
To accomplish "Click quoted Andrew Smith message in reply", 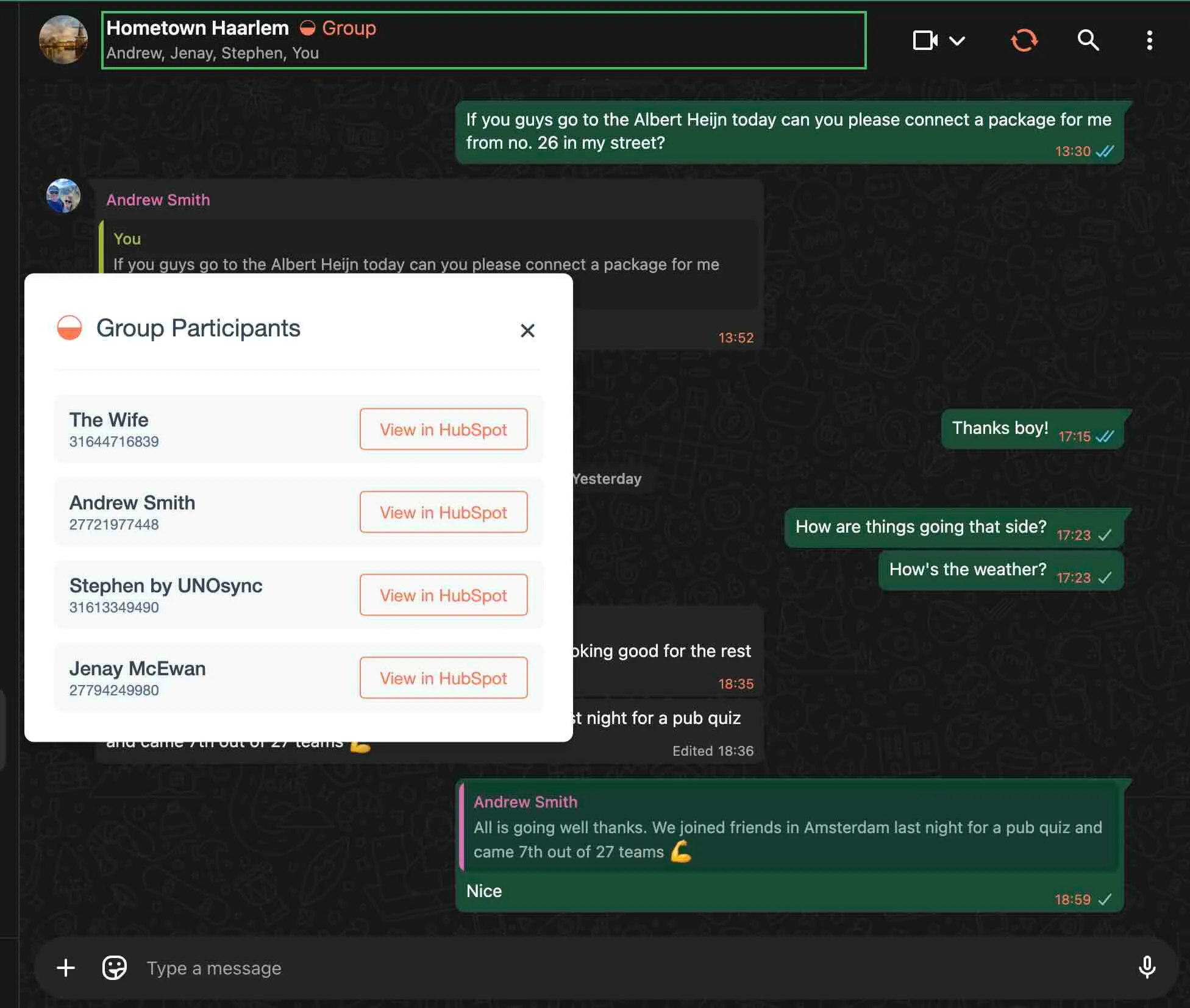I will pyautogui.click(x=788, y=828).
